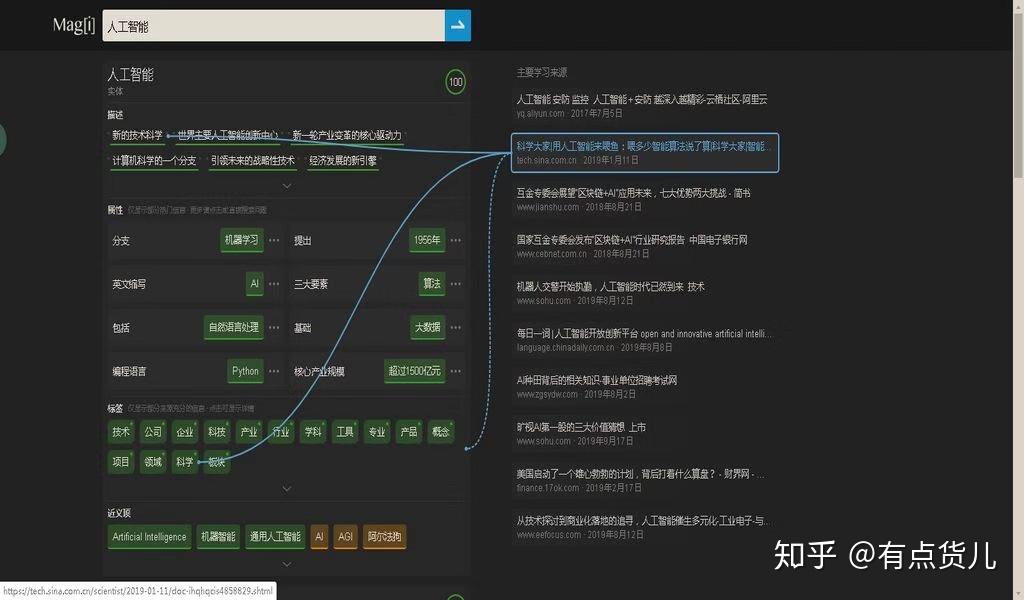Click the Mag[i] logo

click(73, 25)
